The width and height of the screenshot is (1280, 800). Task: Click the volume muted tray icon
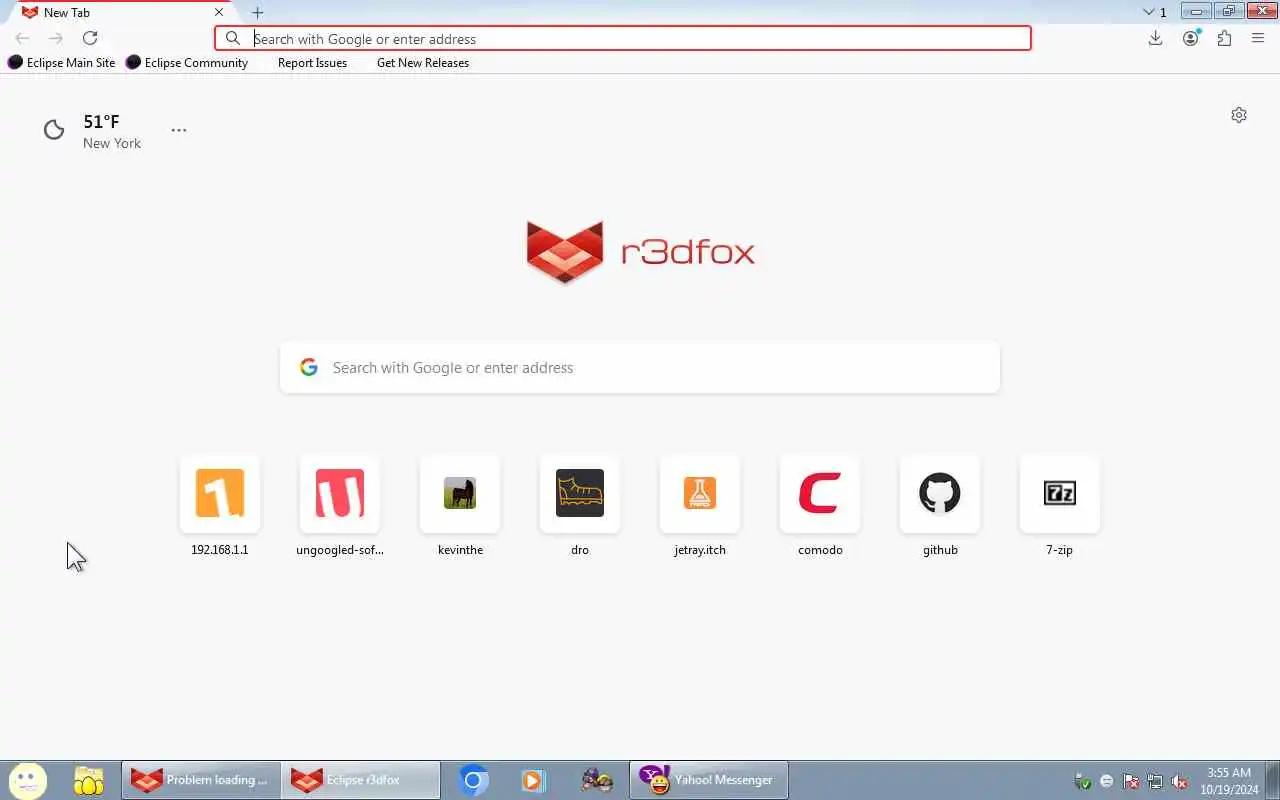1180,781
